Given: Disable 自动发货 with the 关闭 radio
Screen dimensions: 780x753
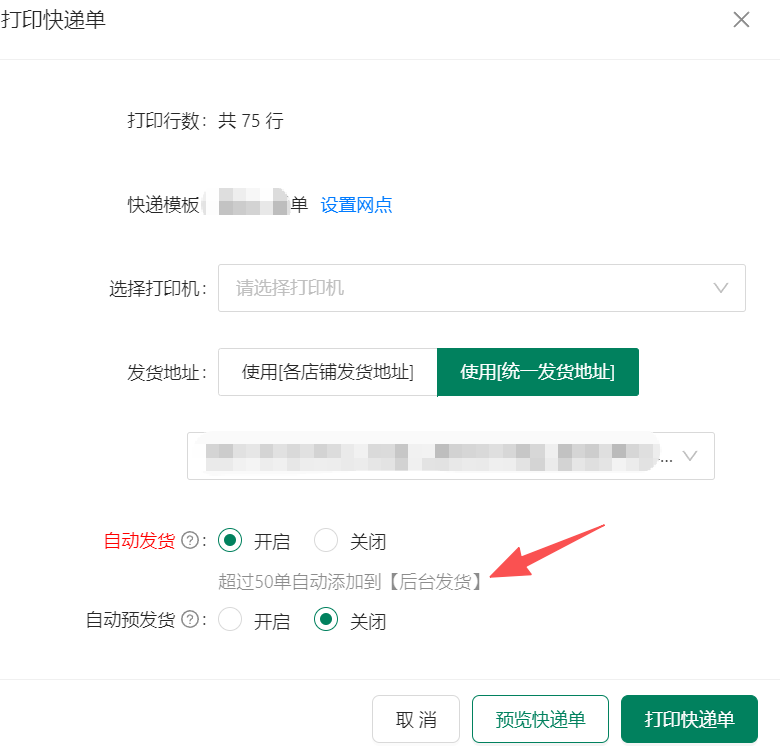Looking at the screenshot, I should click(x=327, y=541).
